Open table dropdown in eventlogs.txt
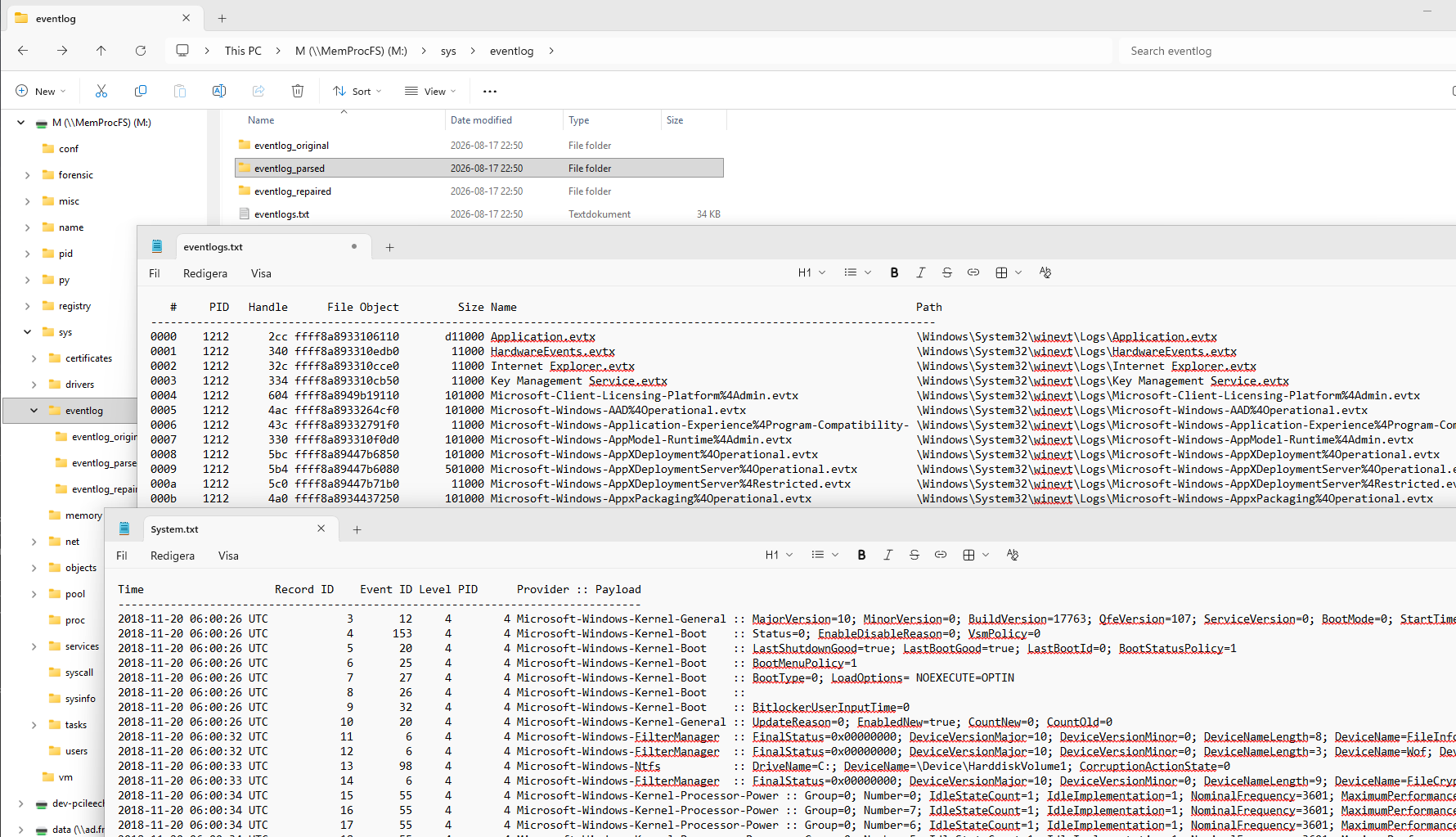Screen dimensions: 1456x837 click(1009, 272)
